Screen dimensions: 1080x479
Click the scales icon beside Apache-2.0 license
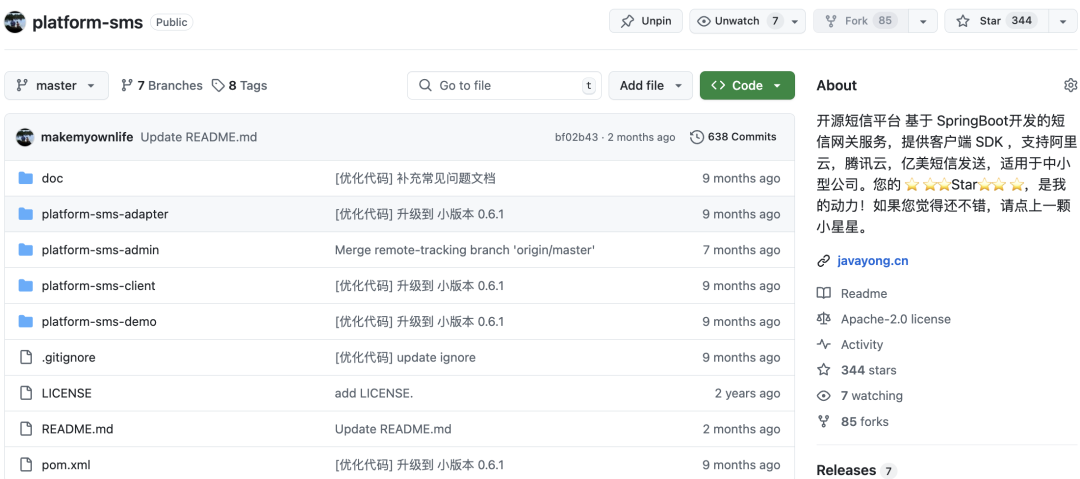[x=823, y=319]
